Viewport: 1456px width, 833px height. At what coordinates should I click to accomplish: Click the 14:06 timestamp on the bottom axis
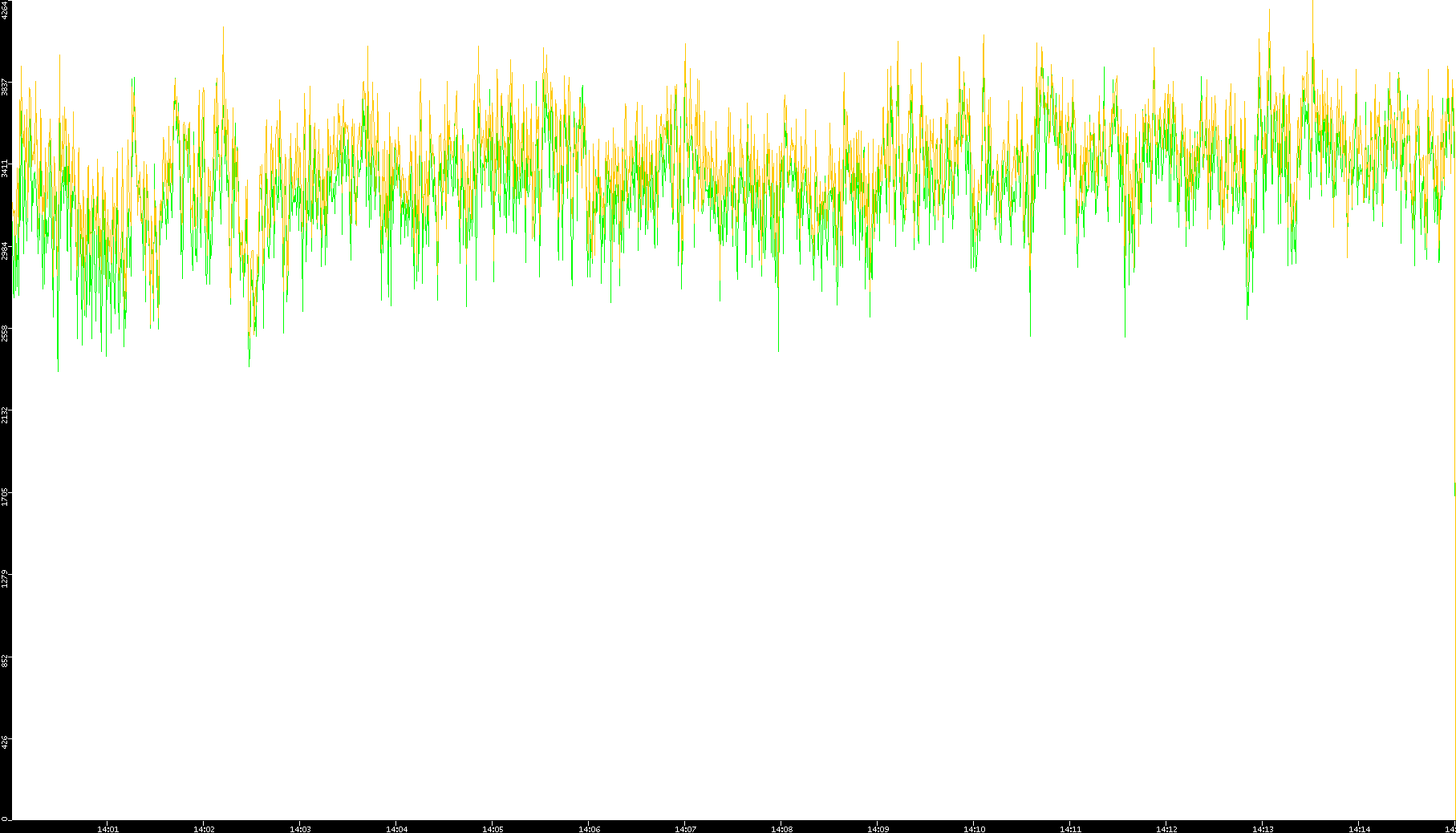589,829
